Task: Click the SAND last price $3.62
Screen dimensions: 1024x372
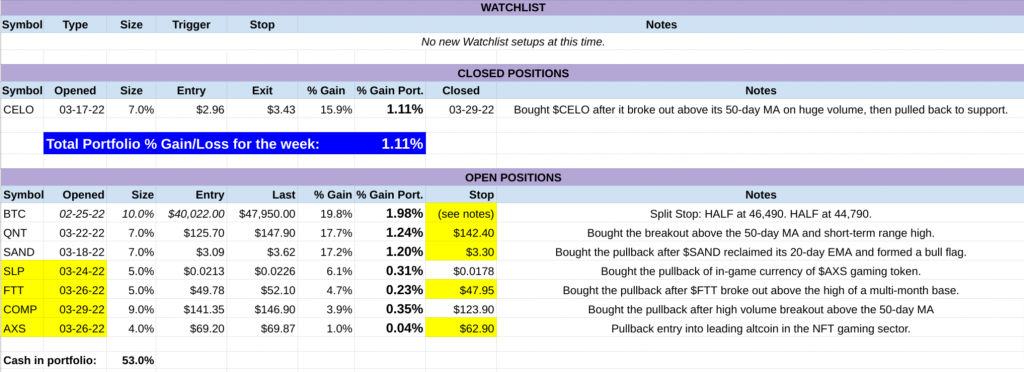Action: point(263,253)
